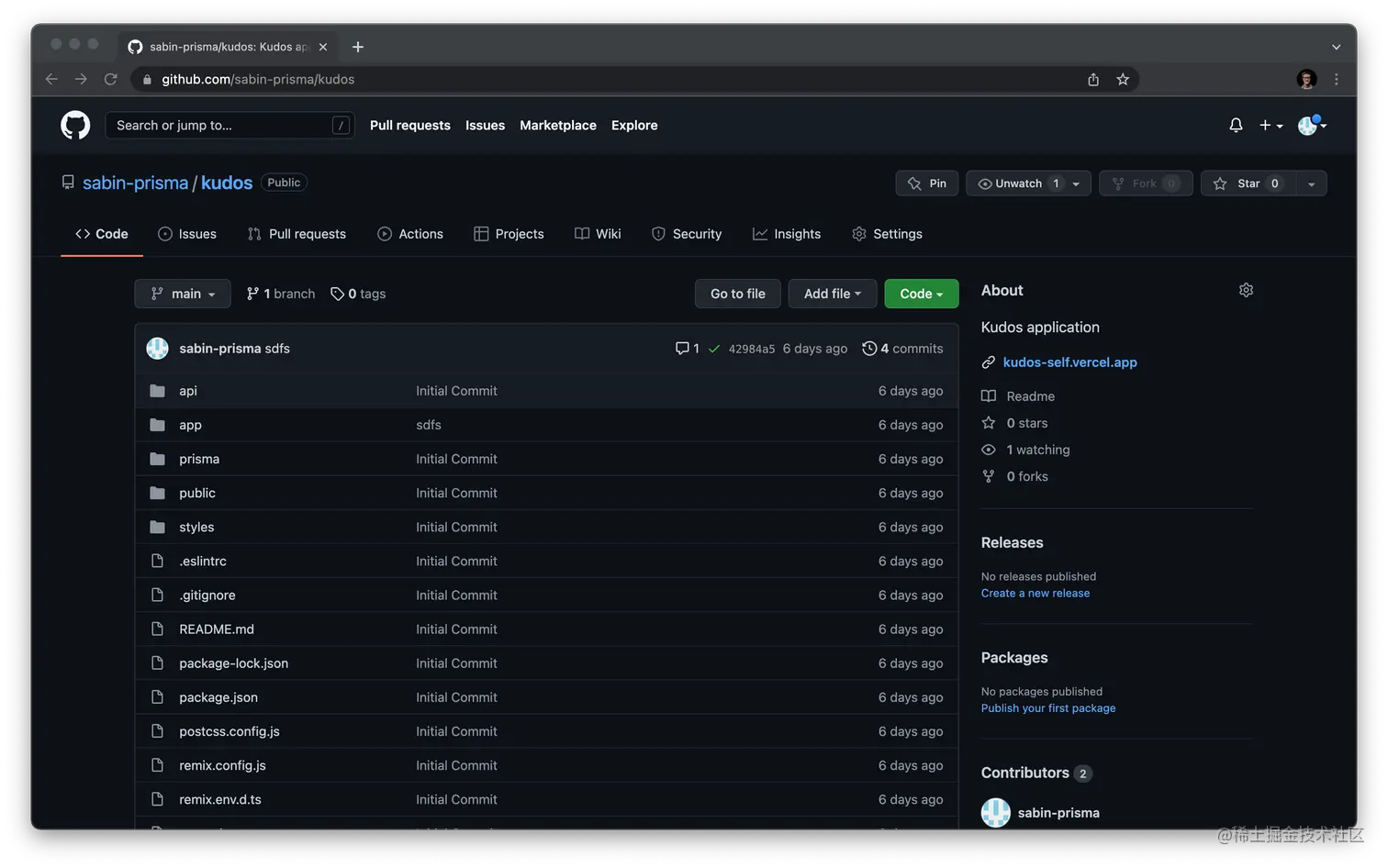
Task: Open Issues in top navigation
Action: pyautogui.click(x=485, y=126)
